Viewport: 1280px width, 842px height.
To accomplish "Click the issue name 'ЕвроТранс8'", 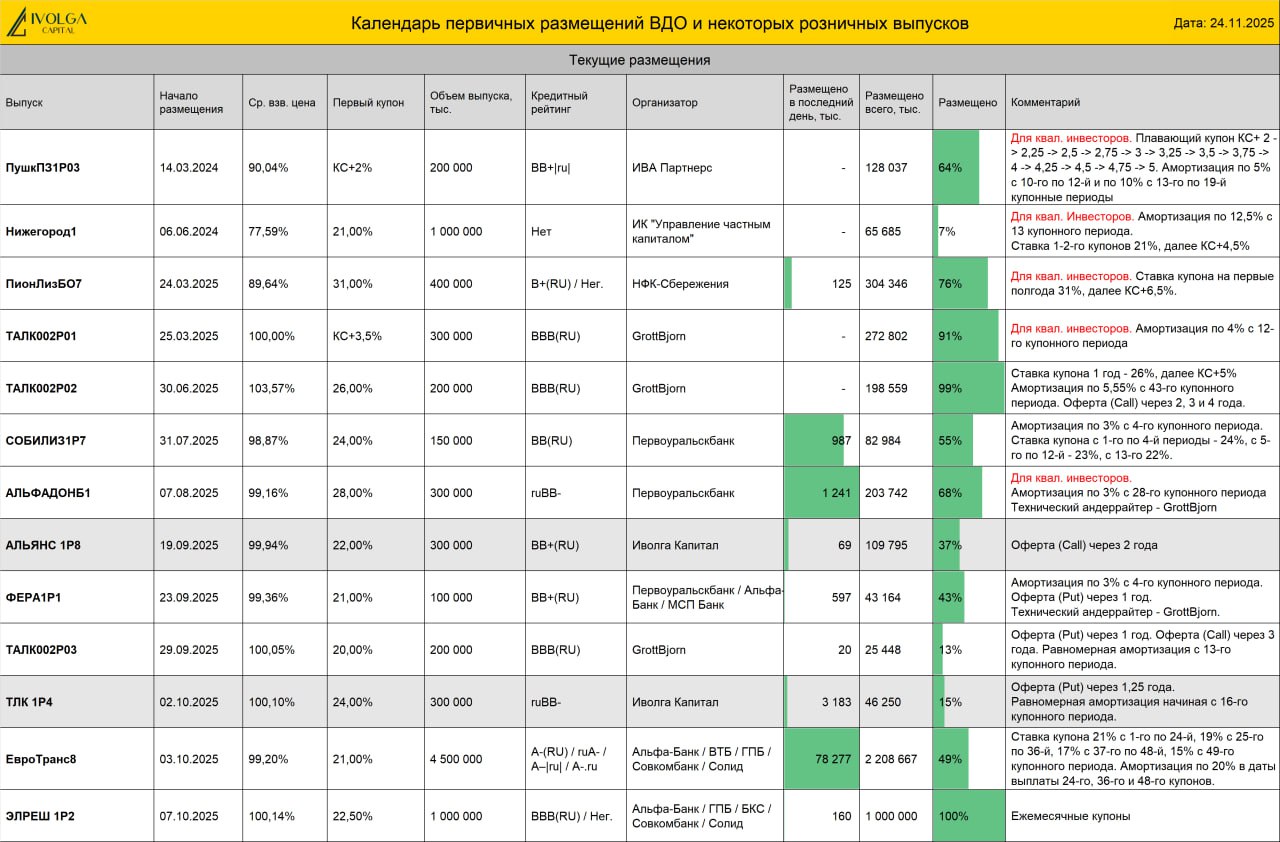I will pyautogui.click(x=41, y=759).
